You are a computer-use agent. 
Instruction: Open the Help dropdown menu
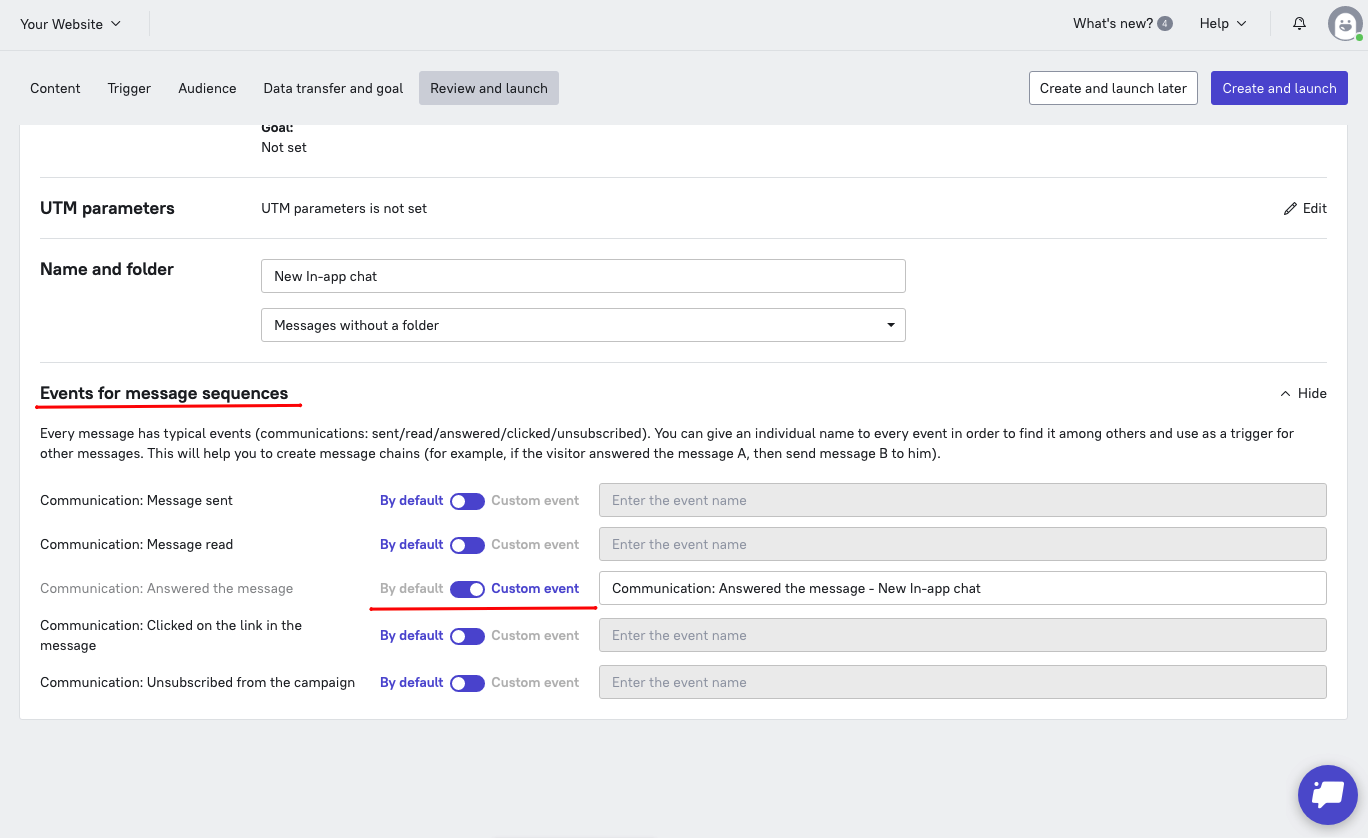[x=1223, y=24]
